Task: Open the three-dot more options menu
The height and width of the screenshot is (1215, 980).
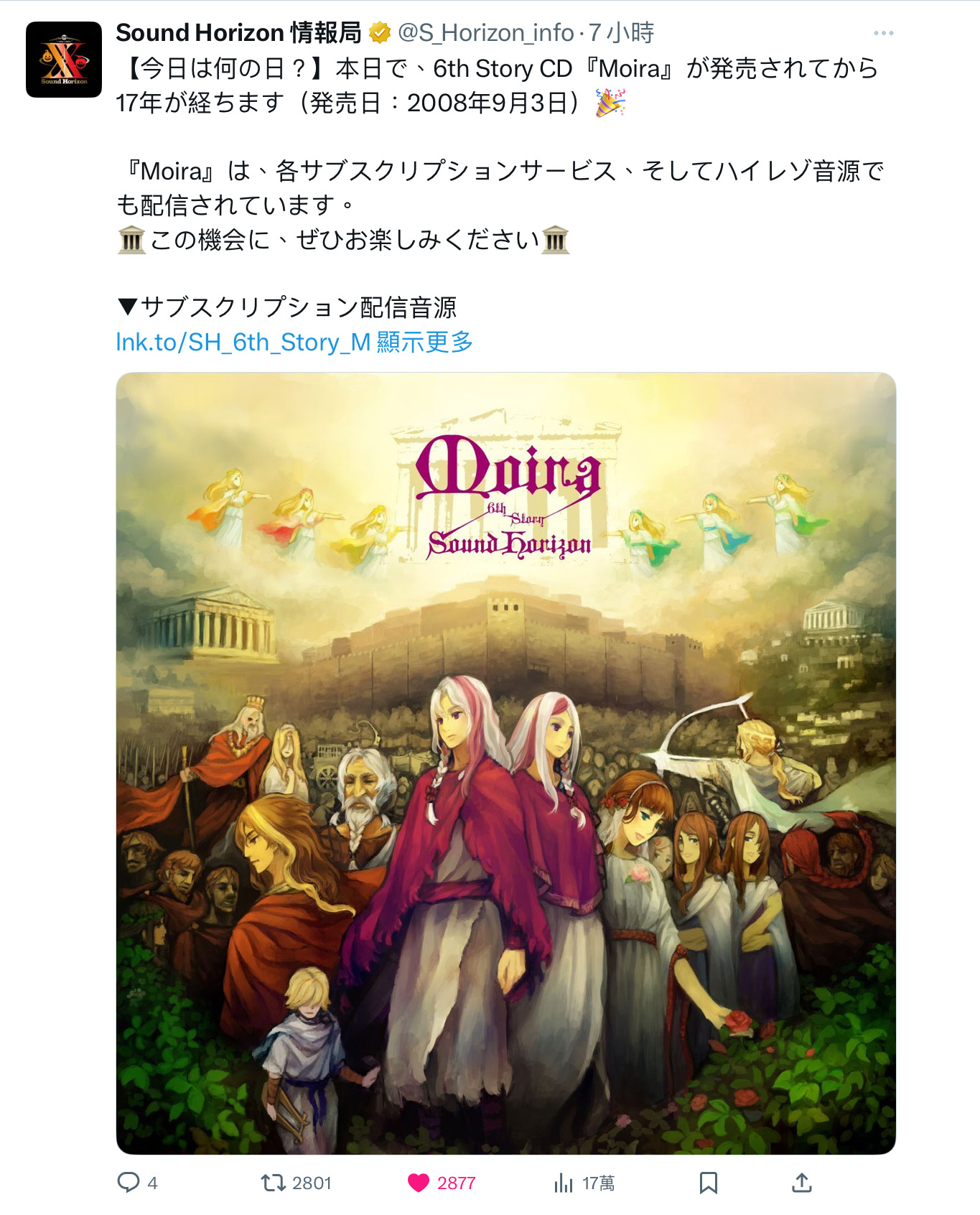Action: point(884,33)
